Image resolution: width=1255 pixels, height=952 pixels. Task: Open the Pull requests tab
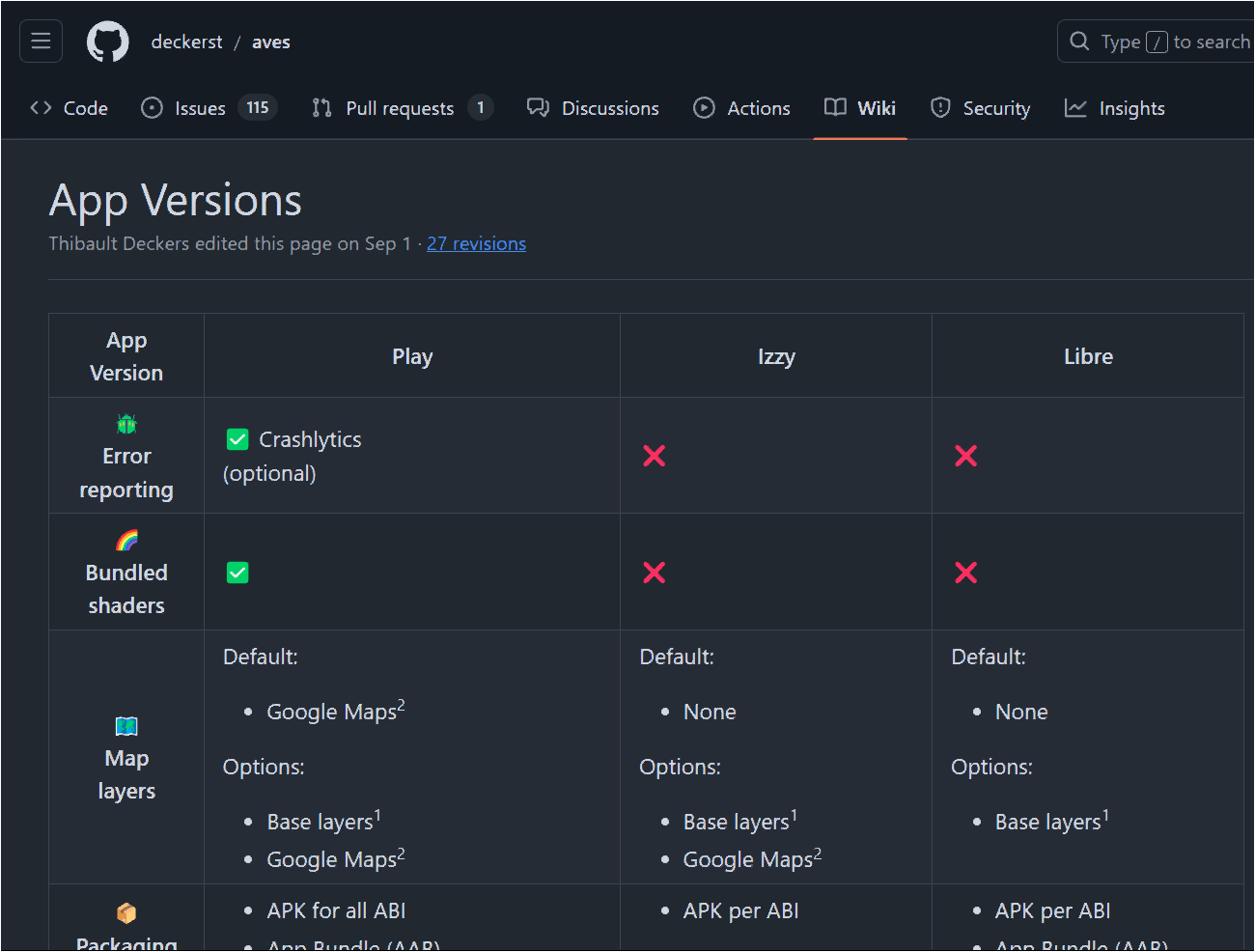tap(401, 108)
